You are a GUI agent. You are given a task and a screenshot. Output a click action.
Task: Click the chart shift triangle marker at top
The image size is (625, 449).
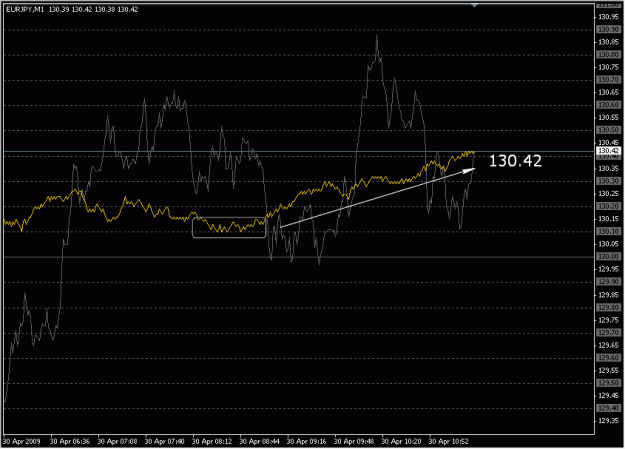(x=474, y=5)
